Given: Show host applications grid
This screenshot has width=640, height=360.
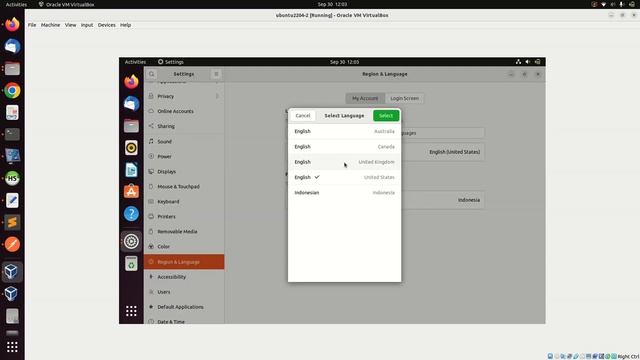Looking at the screenshot, I should pos(12,347).
